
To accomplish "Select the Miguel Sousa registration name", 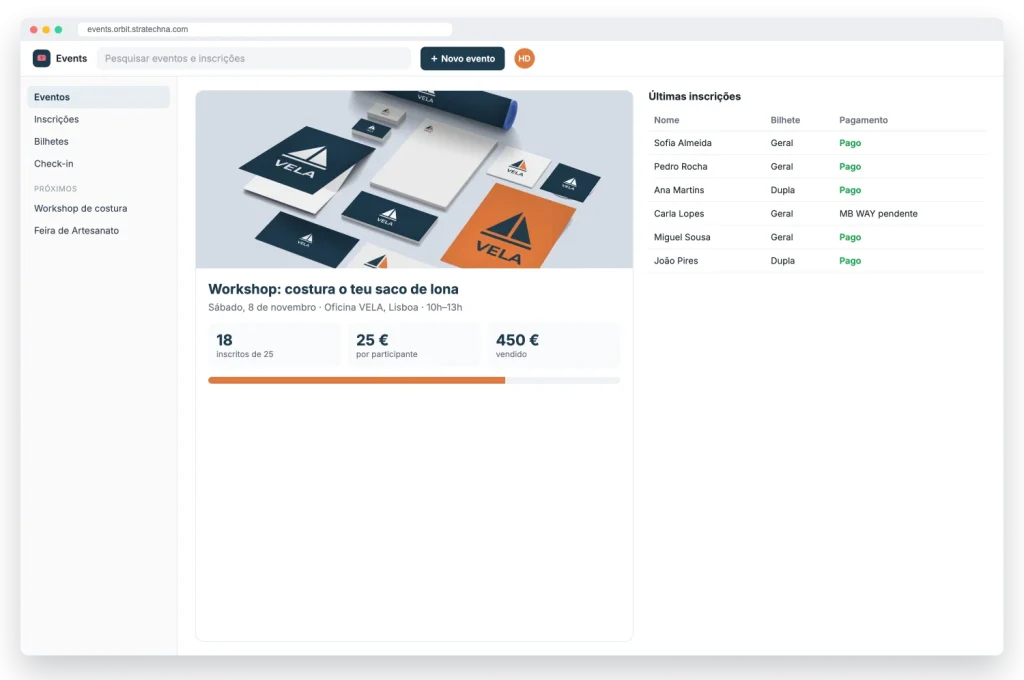I will [682, 237].
